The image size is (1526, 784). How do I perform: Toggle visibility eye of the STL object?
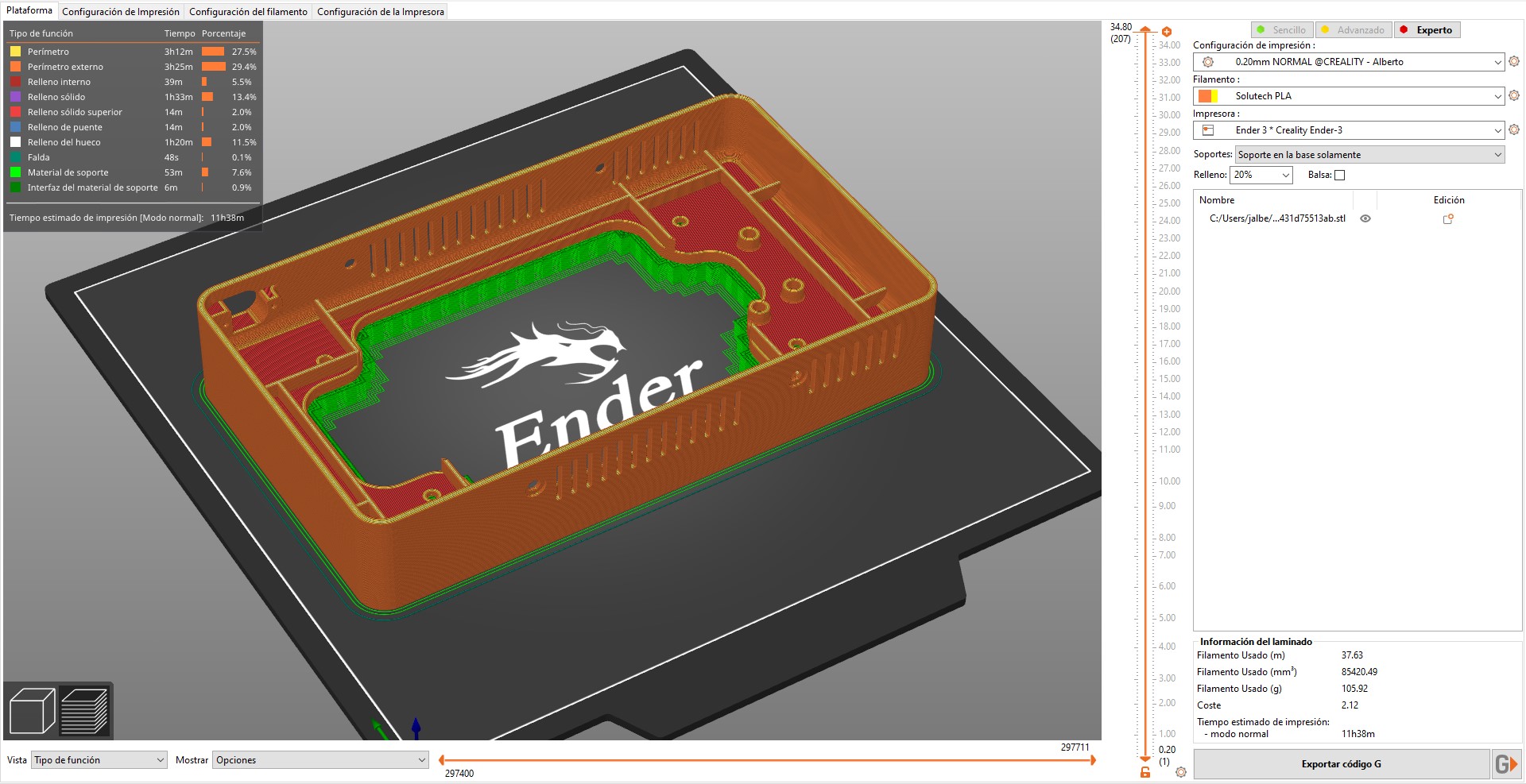coord(1365,218)
